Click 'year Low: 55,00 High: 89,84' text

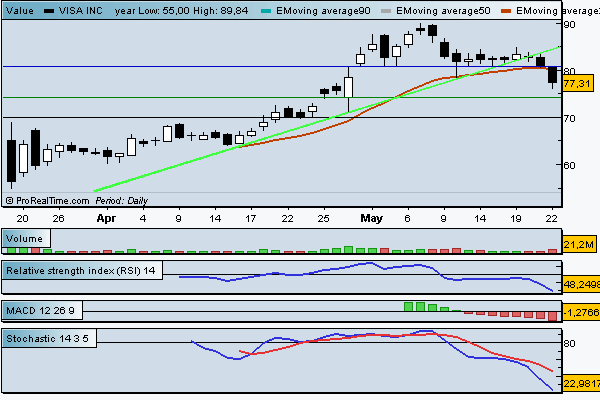[181, 11]
